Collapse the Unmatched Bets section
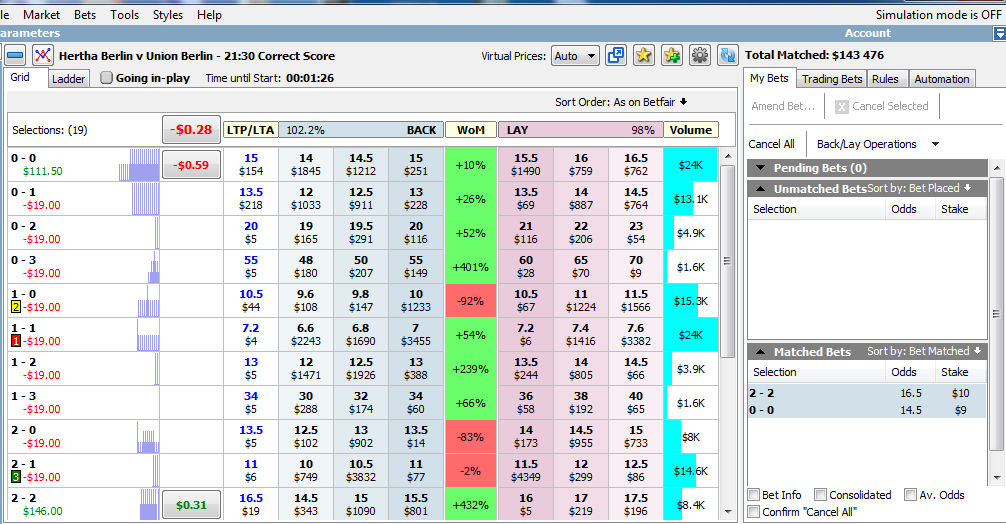Viewport: 1006px width, 524px height. point(761,189)
